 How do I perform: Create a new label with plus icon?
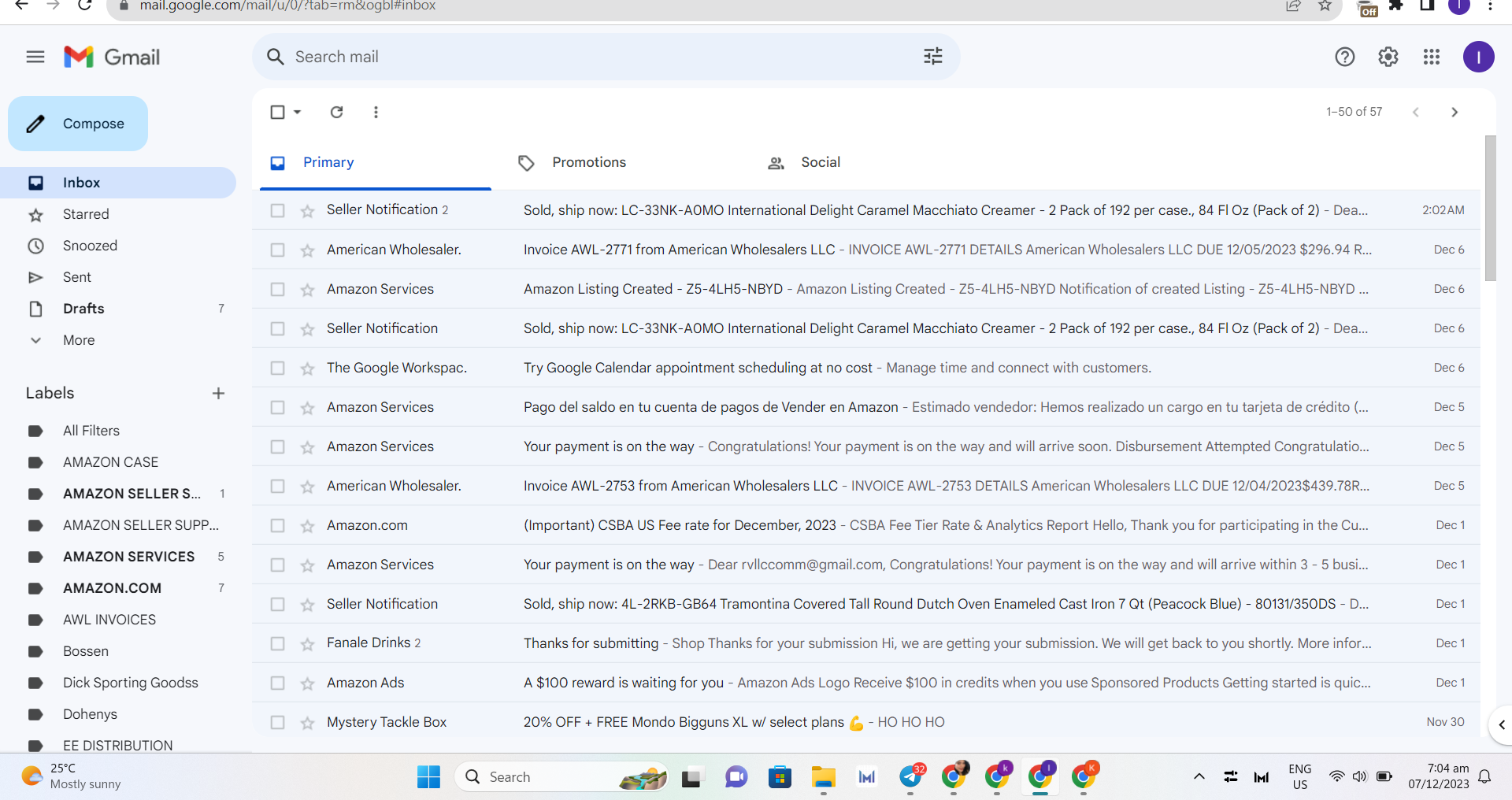click(x=218, y=393)
